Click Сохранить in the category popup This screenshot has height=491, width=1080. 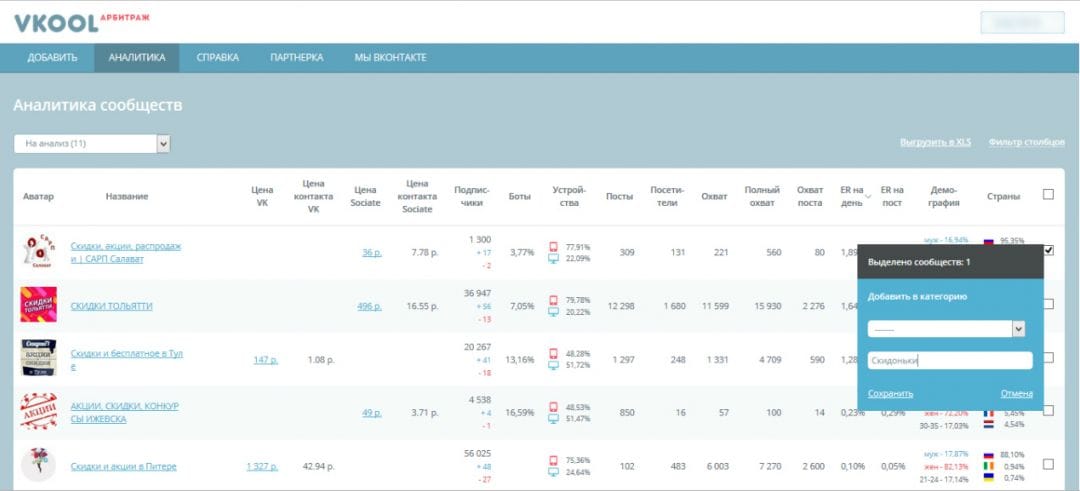[891, 394]
